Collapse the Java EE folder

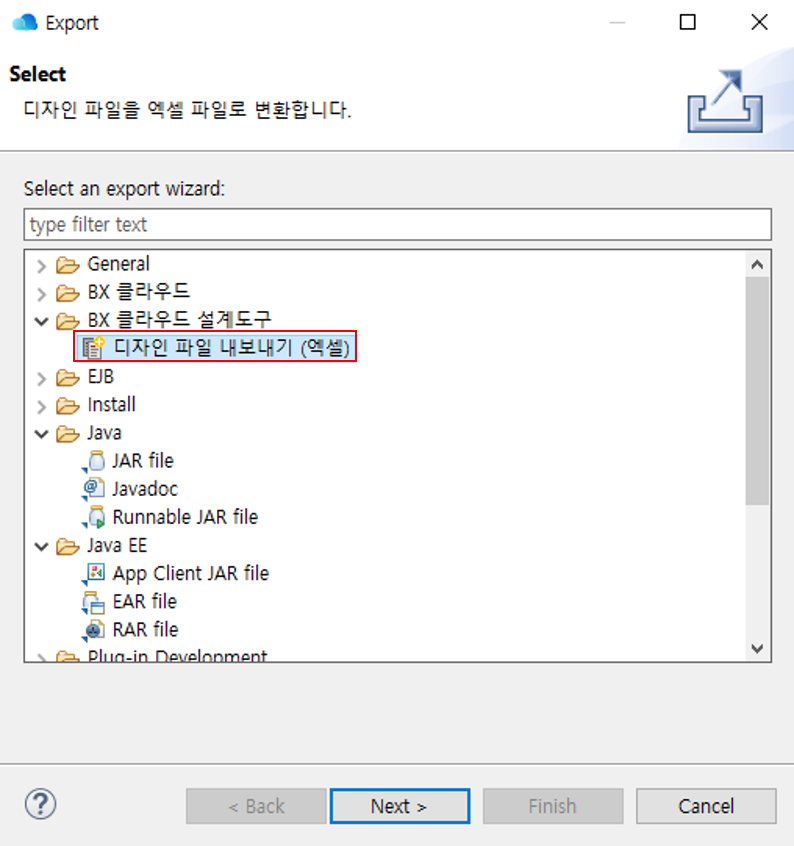pyautogui.click(x=41, y=546)
